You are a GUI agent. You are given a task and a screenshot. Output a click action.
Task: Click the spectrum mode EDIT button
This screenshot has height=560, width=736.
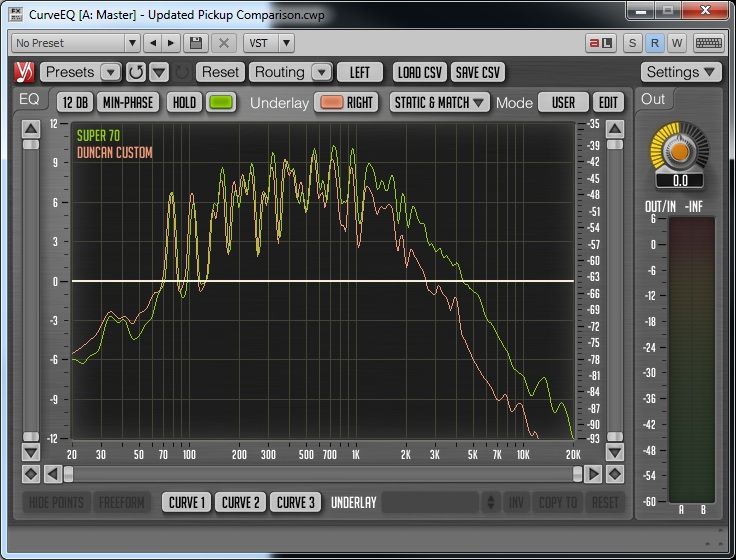coord(608,102)
